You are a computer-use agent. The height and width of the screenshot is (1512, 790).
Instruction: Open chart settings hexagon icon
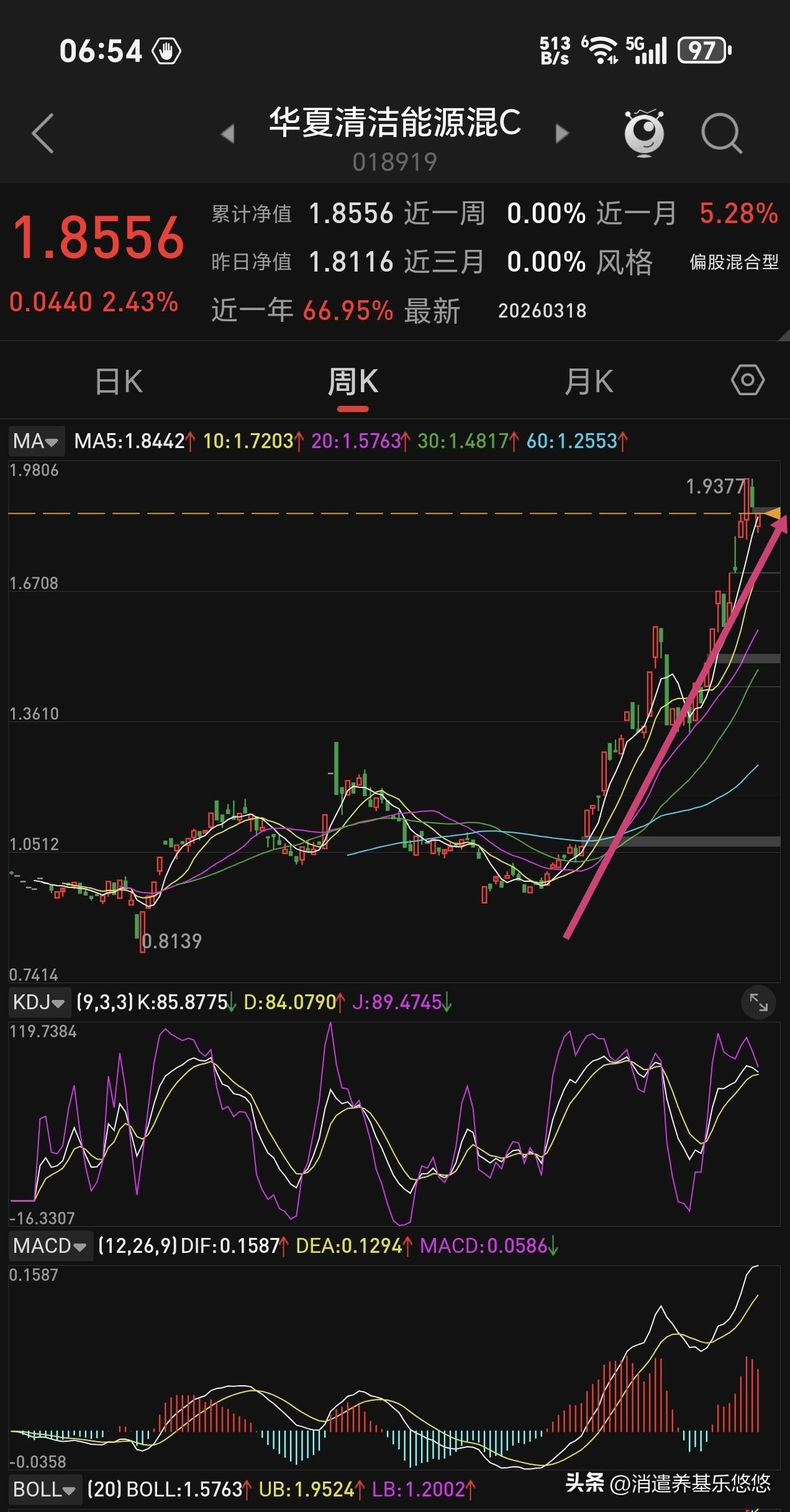click(x=748, y=380)
